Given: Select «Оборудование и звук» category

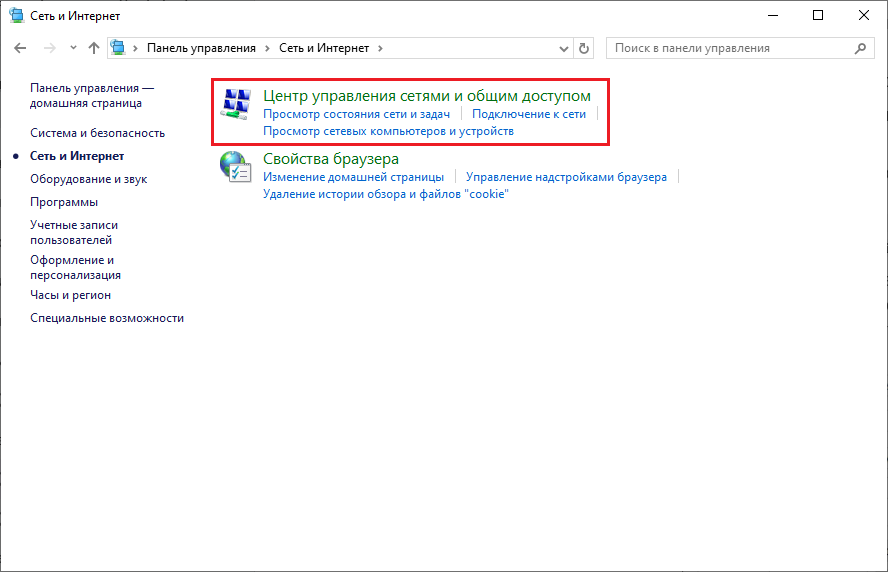Looking at the screenshot, I should 88,179.
